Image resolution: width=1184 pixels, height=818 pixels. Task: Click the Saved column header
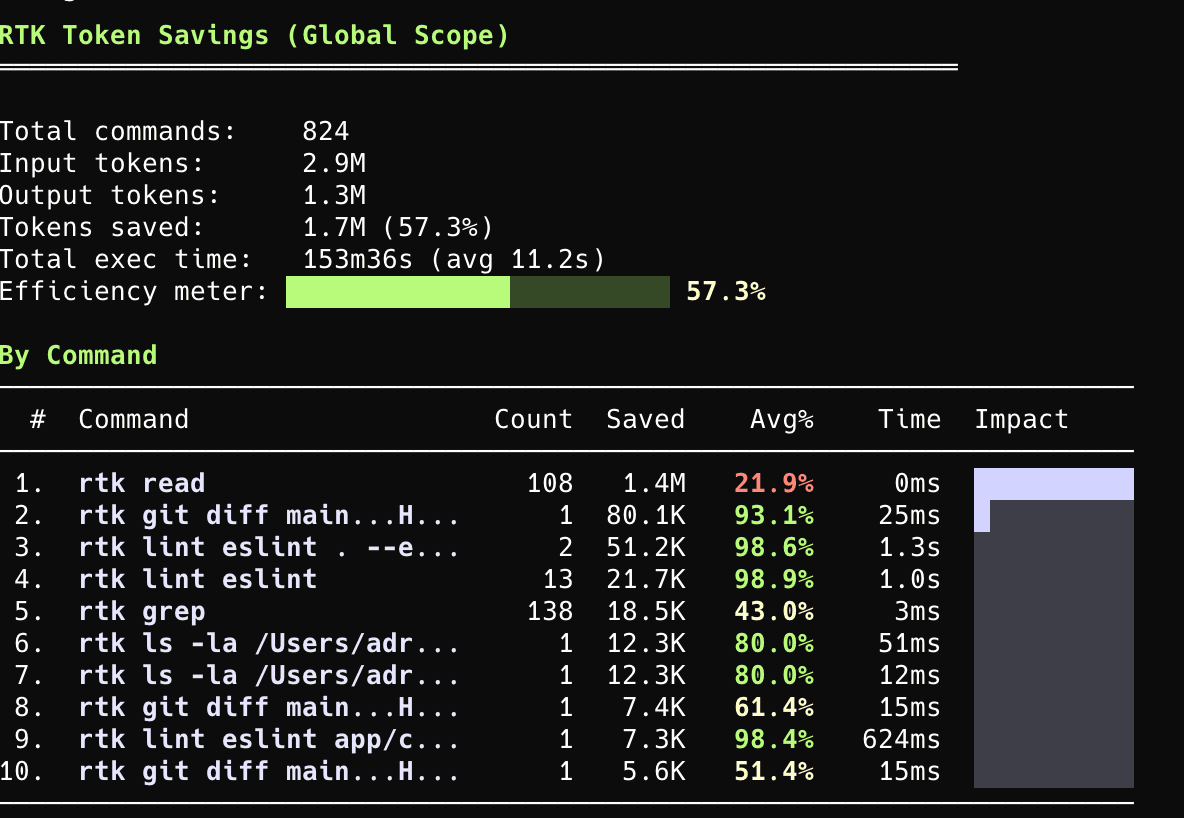point(646,419)
